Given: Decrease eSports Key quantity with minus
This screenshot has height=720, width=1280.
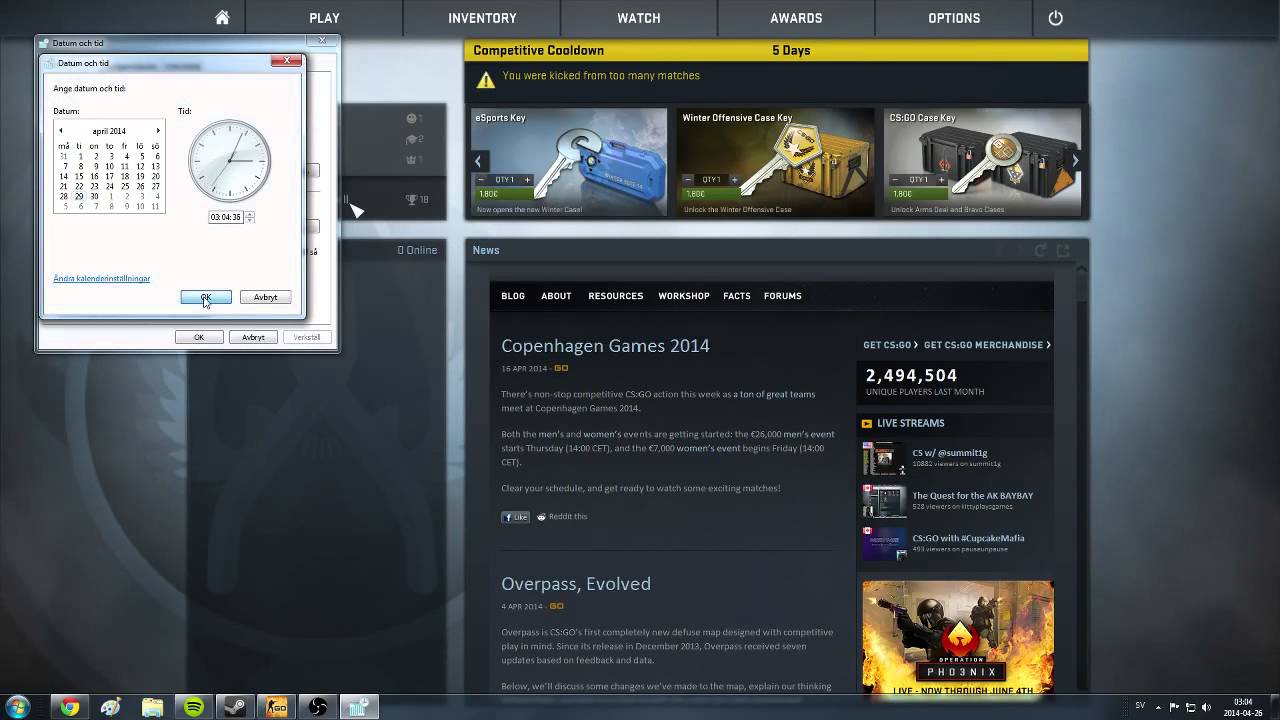Looking at the screenshot, I should pos(483,180).
